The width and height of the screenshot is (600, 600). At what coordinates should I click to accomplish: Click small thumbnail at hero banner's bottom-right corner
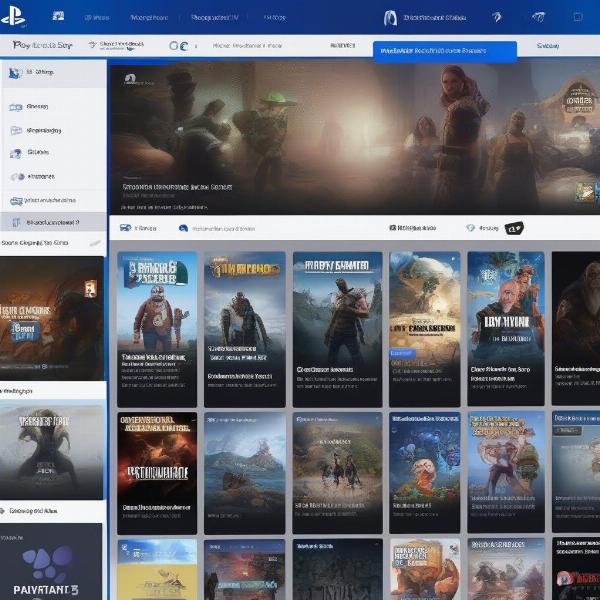tap(585, 192)
